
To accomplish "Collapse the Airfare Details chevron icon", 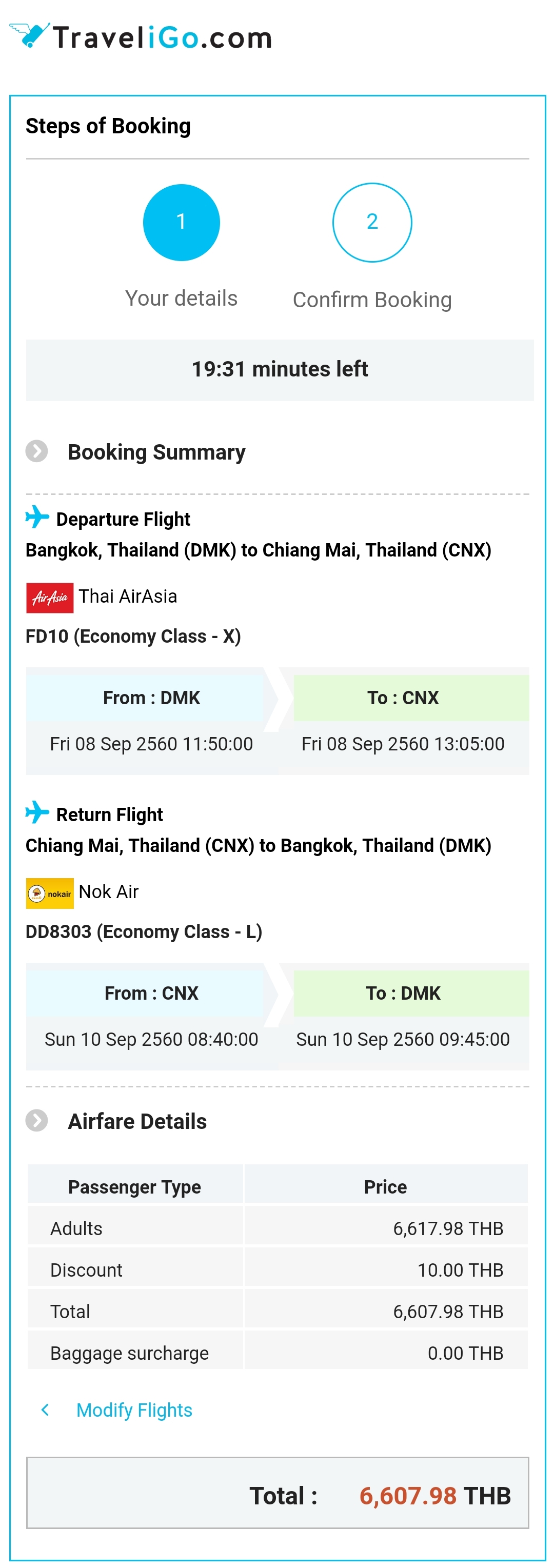I will [36, 1120].
